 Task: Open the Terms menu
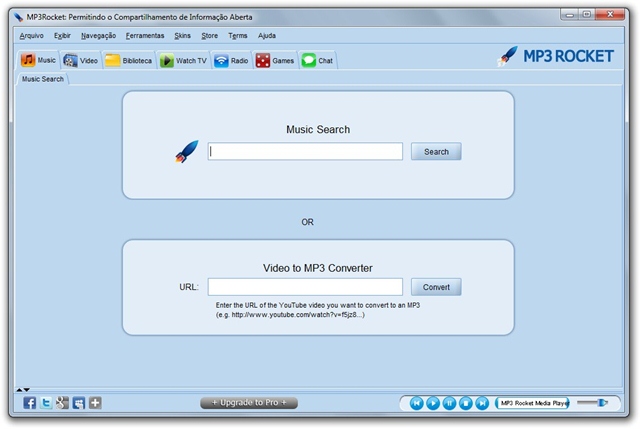(238, 36)
